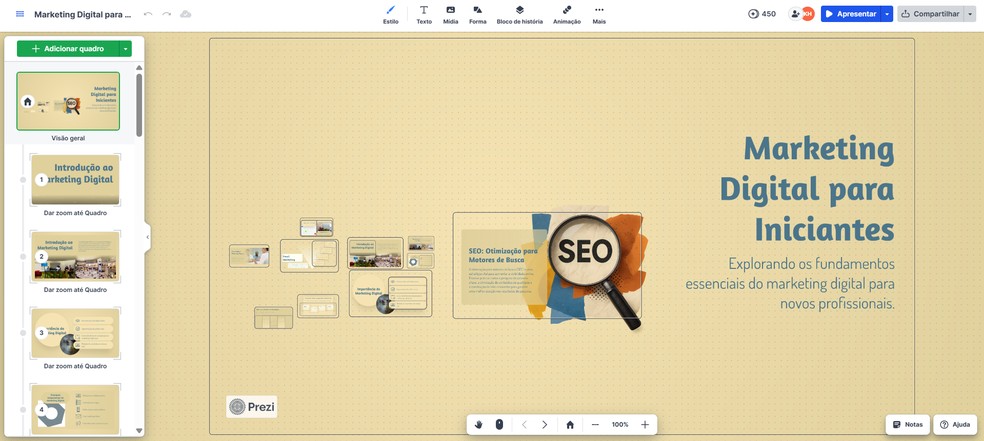The width and height of the screenshot is (984, 441).
Task: Select the Visão geral overview thumbnail
Action: [x=68, y=101]
